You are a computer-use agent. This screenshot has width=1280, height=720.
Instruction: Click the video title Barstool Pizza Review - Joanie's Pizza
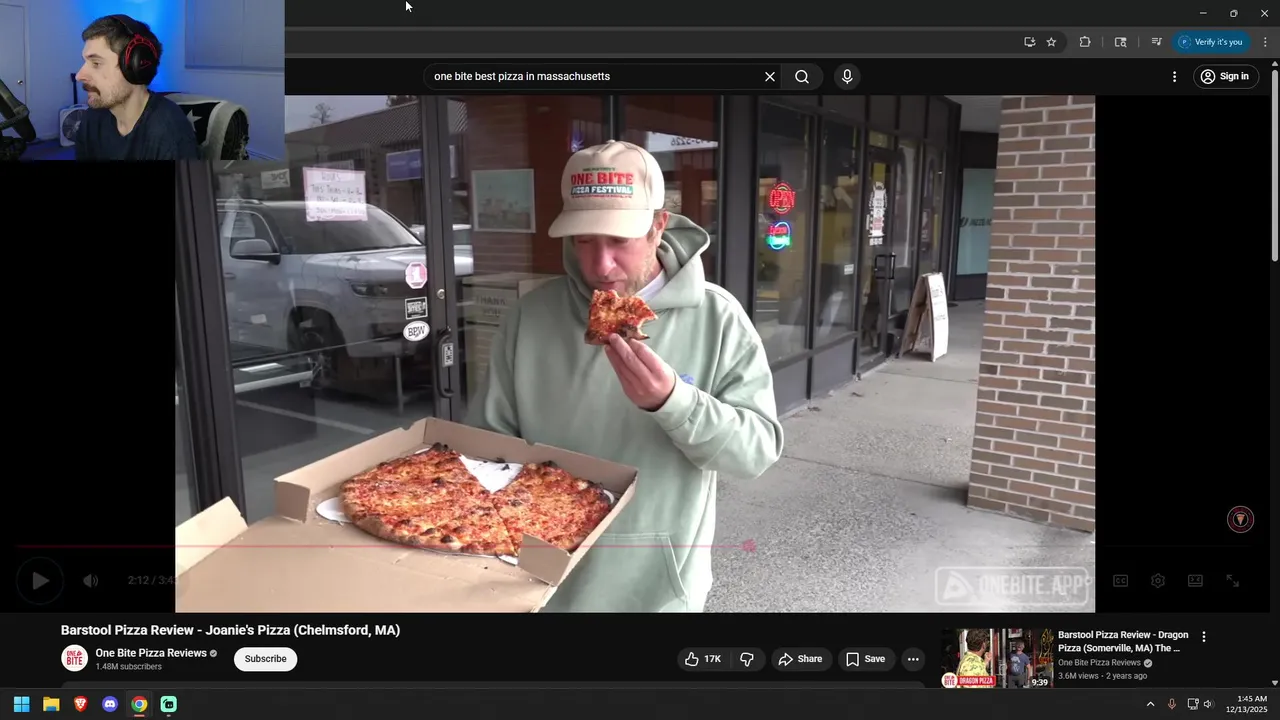pyautogui.click(x=230, y=630)
